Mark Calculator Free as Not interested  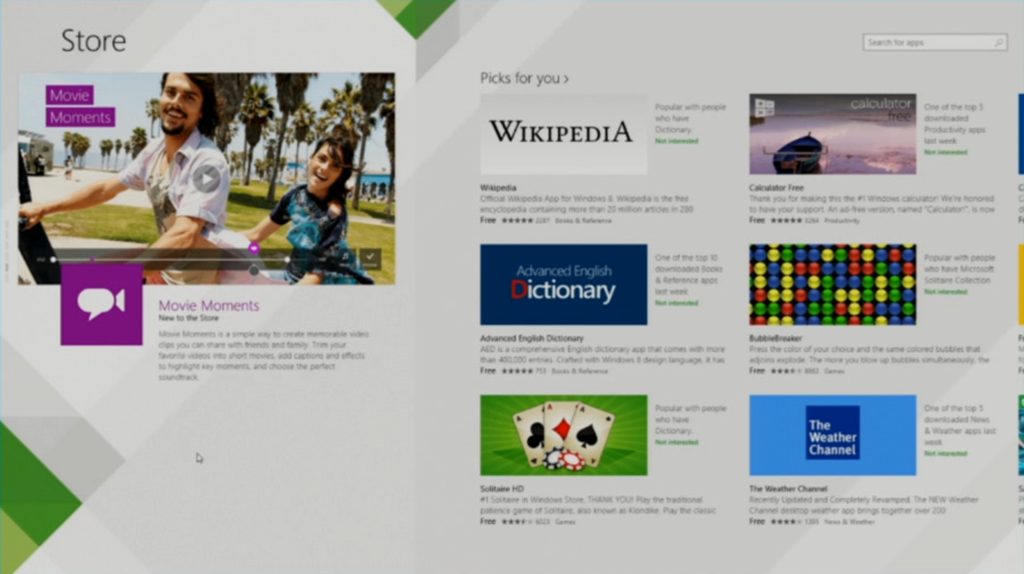945,152
